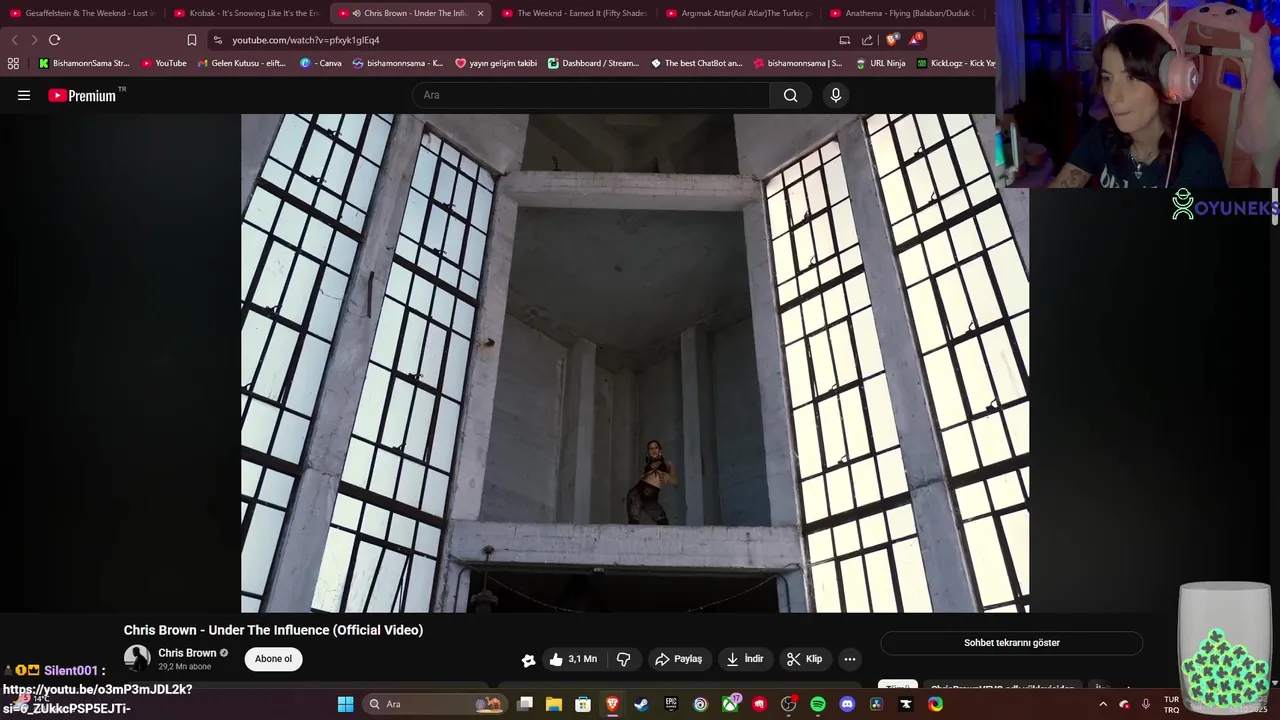
Task: Expand the system tray hidden icons chevron
Action: click(1103, 704)
